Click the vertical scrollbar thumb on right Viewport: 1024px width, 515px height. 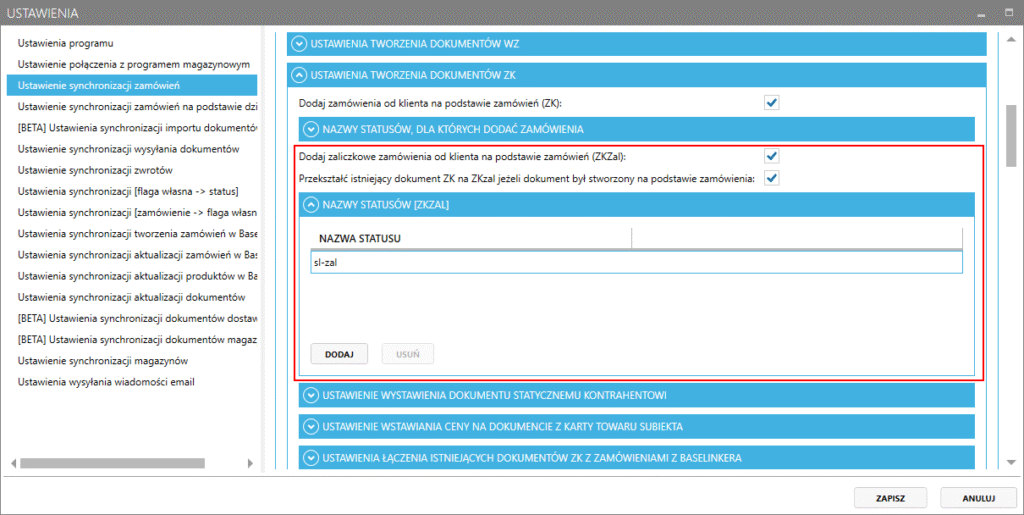(1010, 130)
